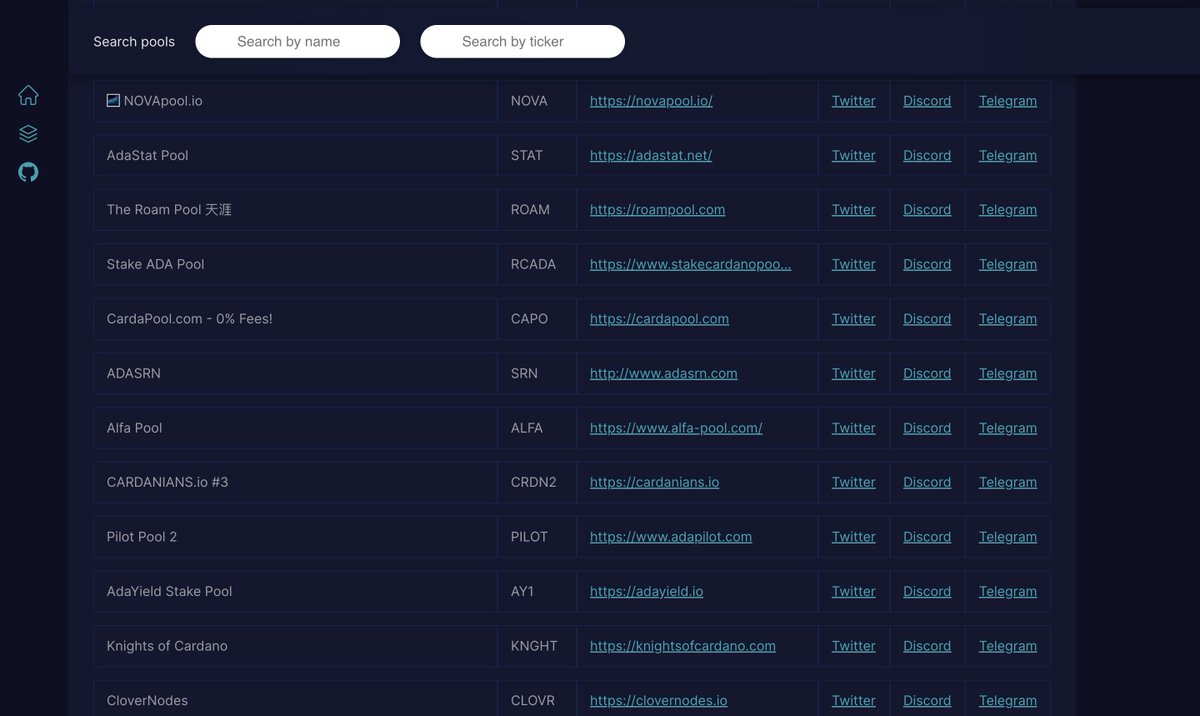Open Discord link for CardaPool.com row
The image size is (1200, 716).
click(927, 319)
